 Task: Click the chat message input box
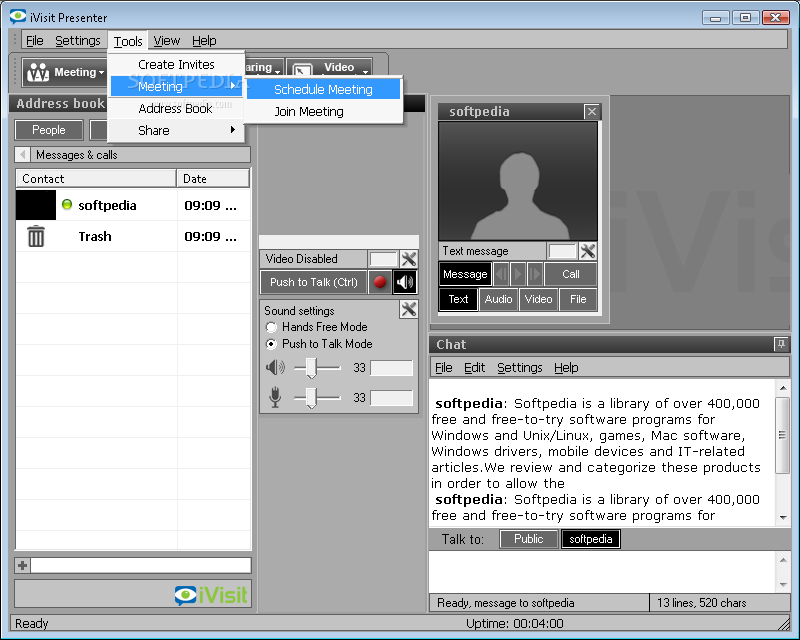pos(603,572)
